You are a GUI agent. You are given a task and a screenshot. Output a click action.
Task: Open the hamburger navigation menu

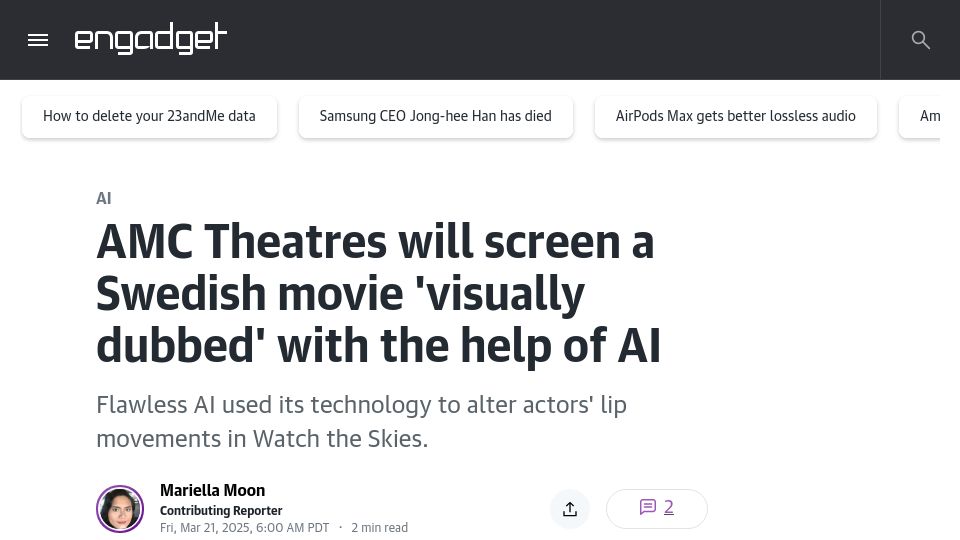pyautogui.click(x=38, y=40)
